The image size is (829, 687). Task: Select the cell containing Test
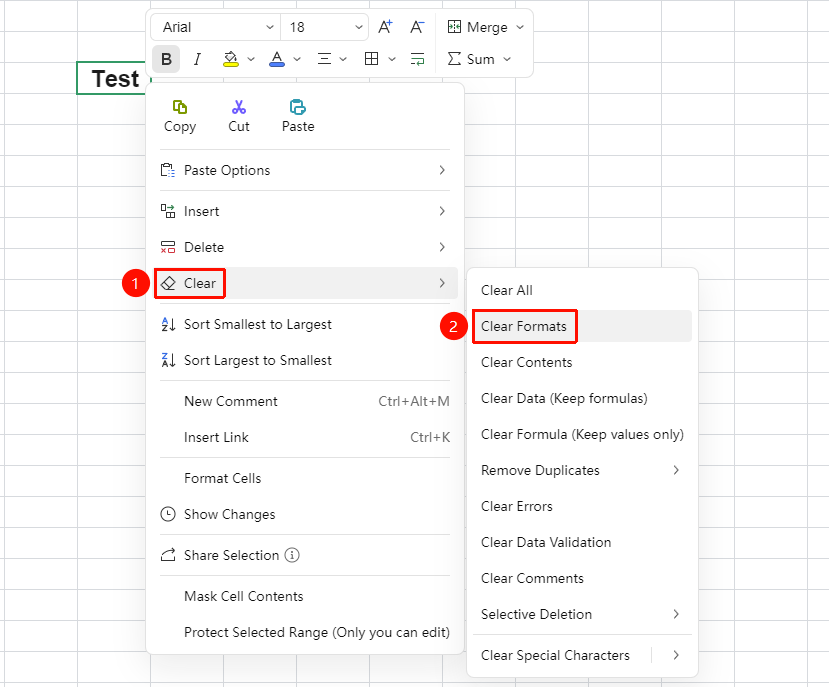point(114,78)
